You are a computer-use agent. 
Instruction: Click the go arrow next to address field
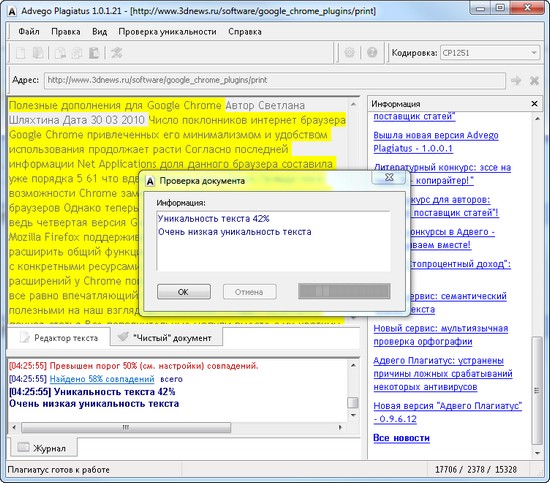point(516,81)
